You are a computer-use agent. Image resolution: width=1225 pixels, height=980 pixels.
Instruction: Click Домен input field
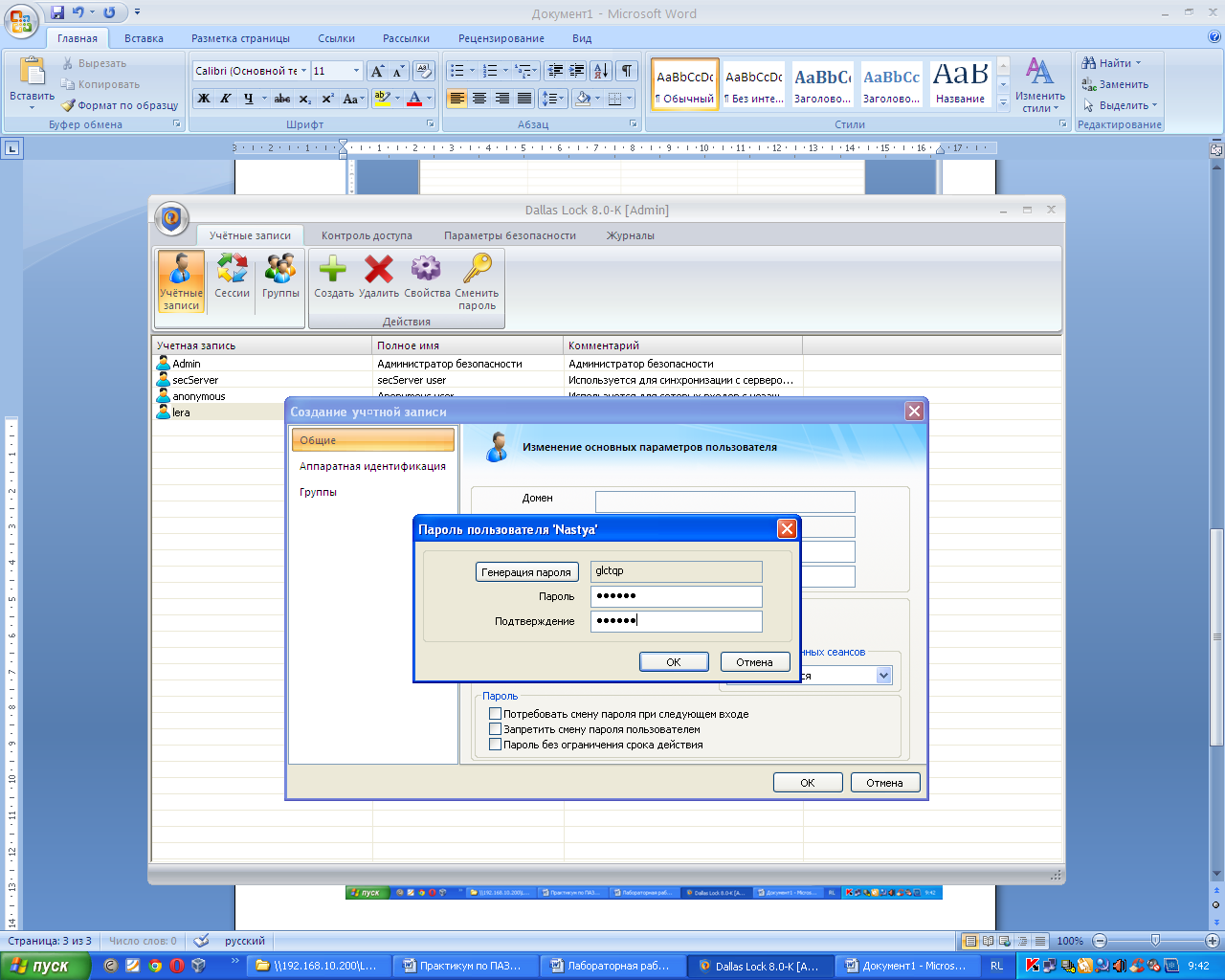[724, 501]
